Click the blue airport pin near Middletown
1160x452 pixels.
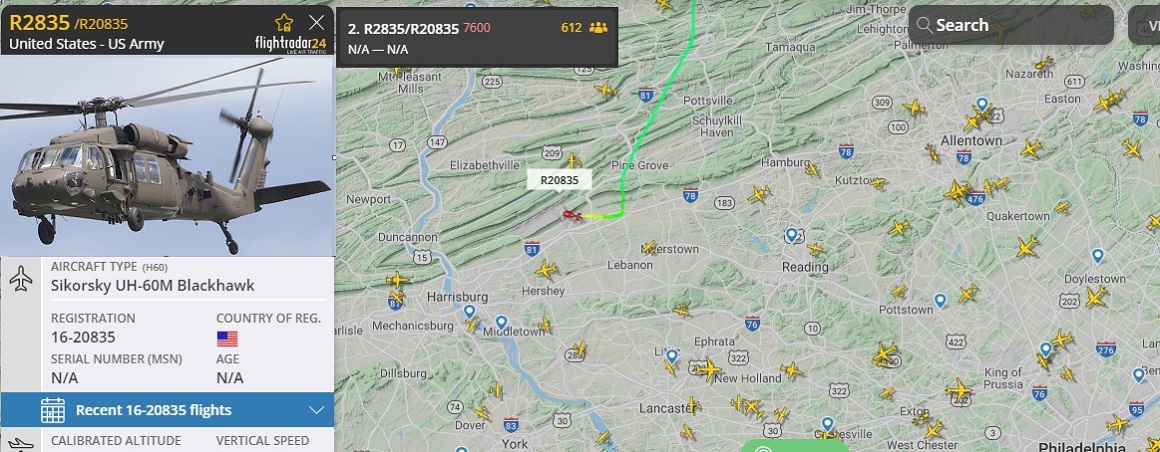(x=502, y=323)
